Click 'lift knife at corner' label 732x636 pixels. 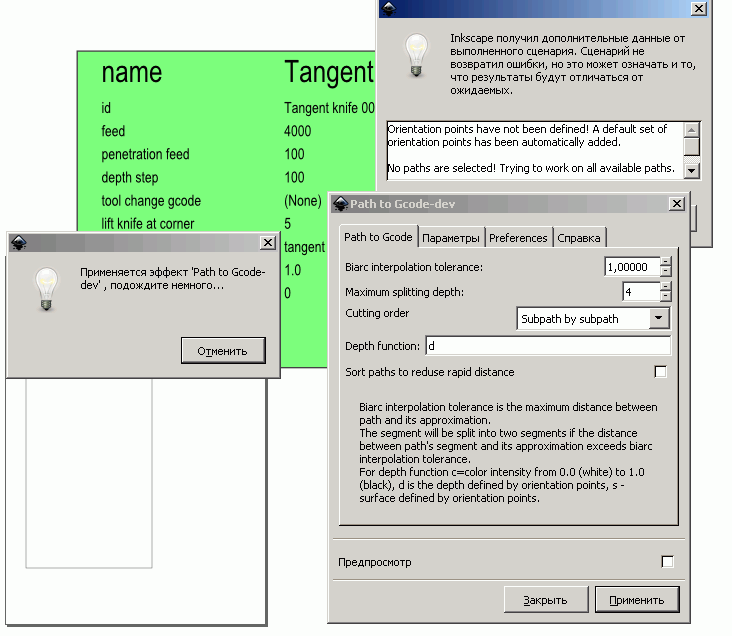148,224
